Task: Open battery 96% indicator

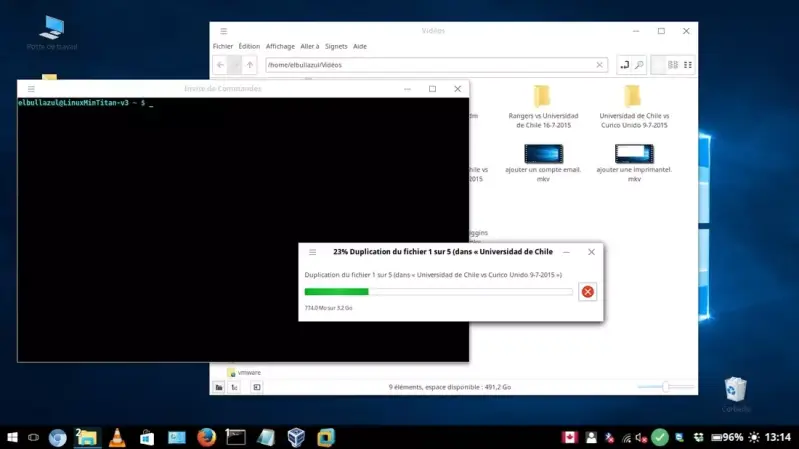Action: 727,437
